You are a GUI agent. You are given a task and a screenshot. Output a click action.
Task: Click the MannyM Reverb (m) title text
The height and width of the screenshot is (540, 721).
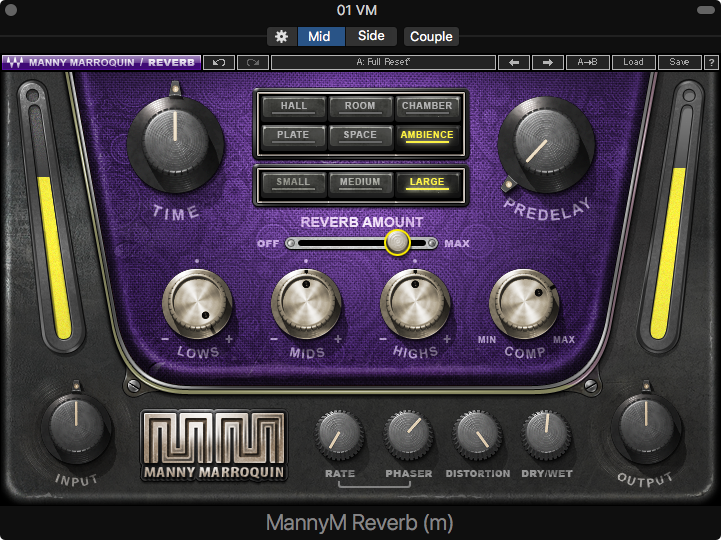360,523
